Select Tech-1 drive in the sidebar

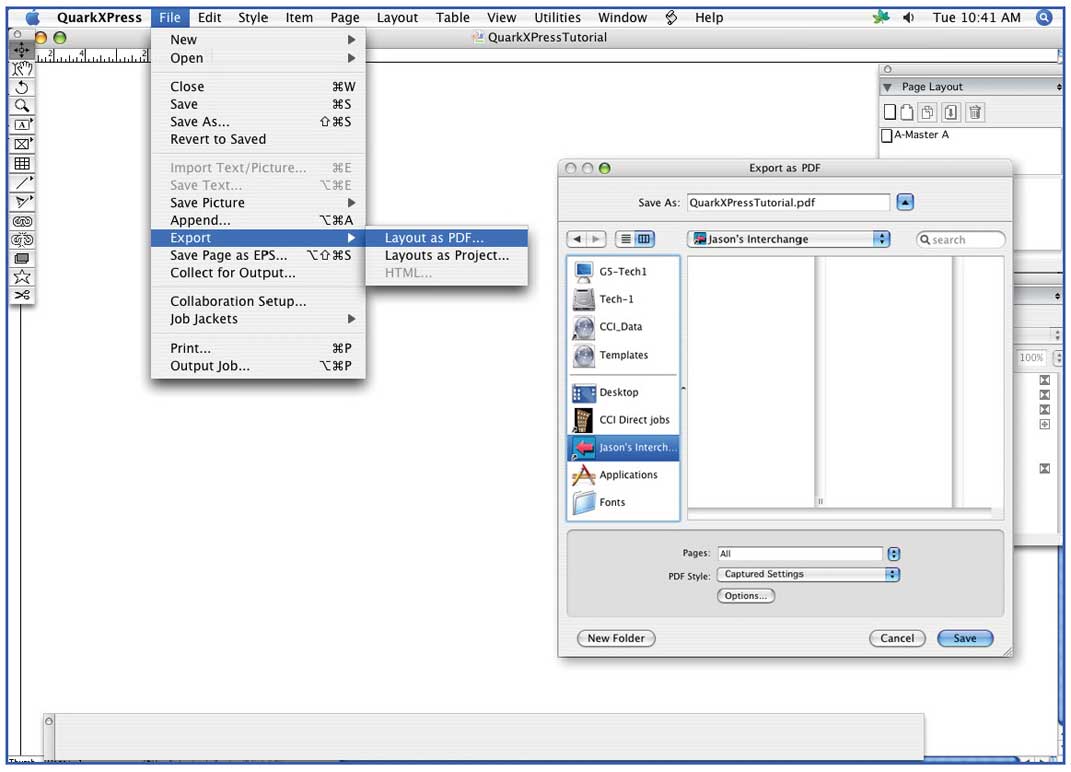[623, 299]
